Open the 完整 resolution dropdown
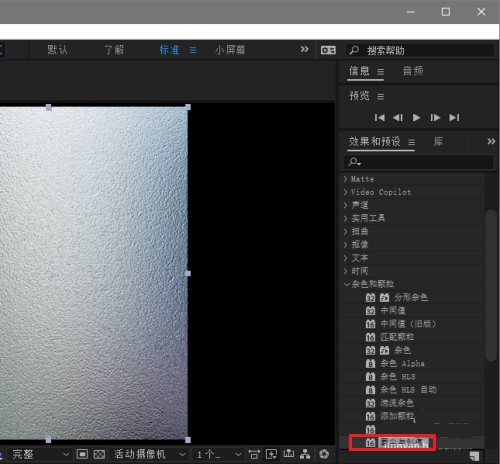The image size is (500, 464). [x=40, y=454]
